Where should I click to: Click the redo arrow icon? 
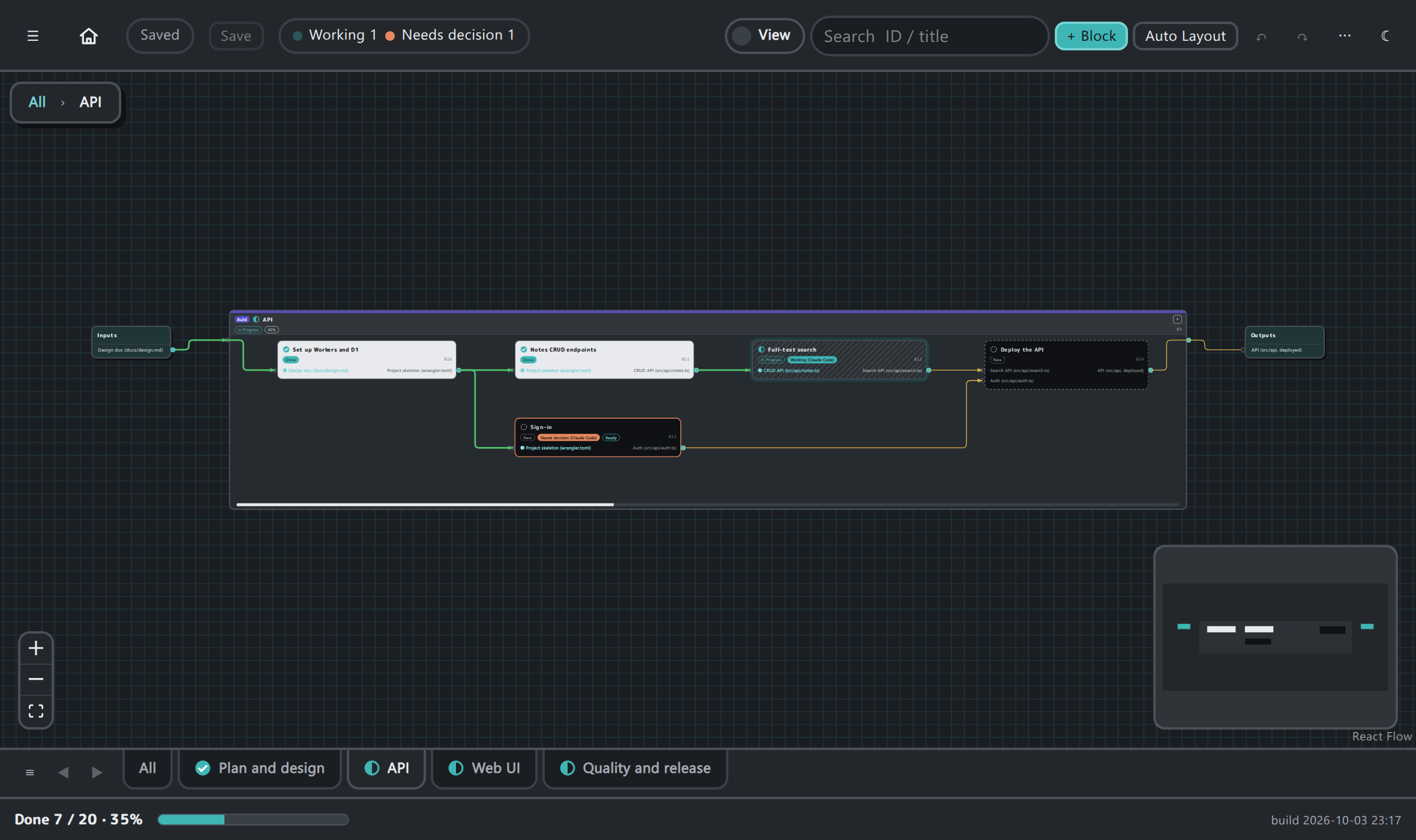(1302, 37)
